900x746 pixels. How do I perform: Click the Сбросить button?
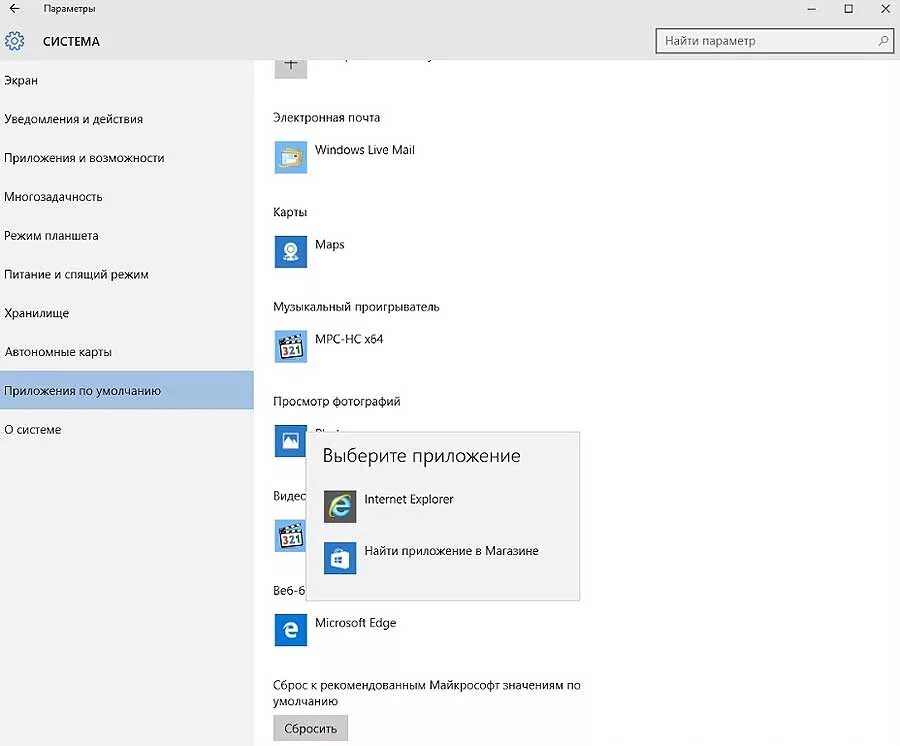point(311,728)
